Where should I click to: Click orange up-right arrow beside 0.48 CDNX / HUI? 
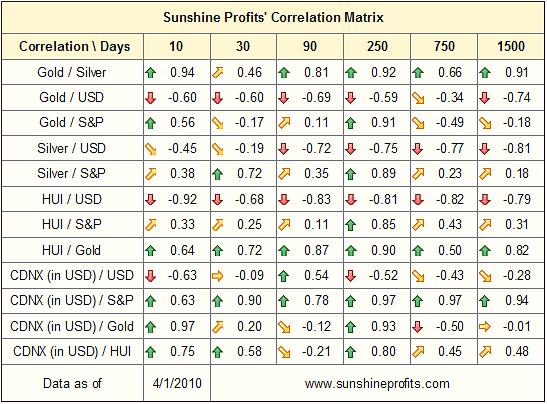pos(485,352)
